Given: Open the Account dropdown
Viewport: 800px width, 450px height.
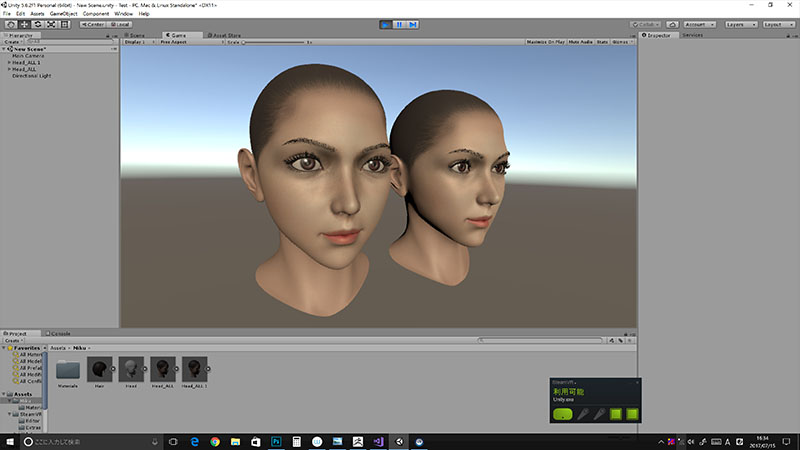Looking at the screenshot, I should 699,24.
